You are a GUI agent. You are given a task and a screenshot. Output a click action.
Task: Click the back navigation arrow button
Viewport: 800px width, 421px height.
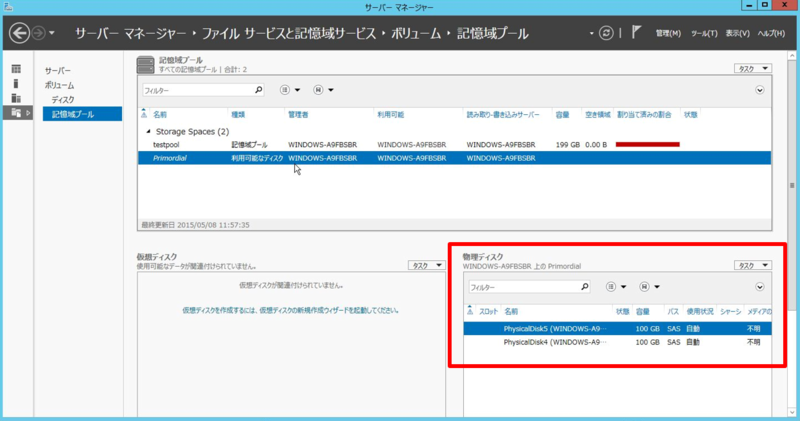click(x=19, y=33)
